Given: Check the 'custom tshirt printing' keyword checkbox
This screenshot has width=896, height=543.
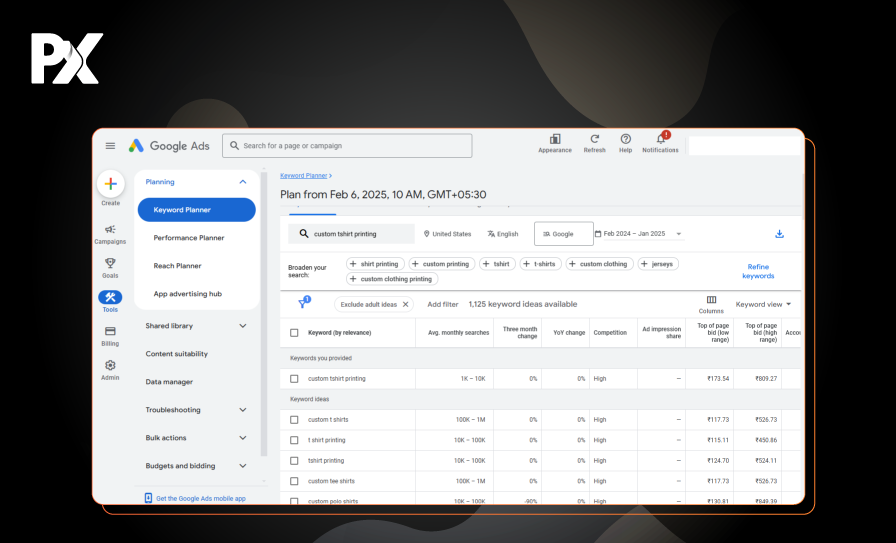Looking at the screenshot, I should [x=294, y=379].
